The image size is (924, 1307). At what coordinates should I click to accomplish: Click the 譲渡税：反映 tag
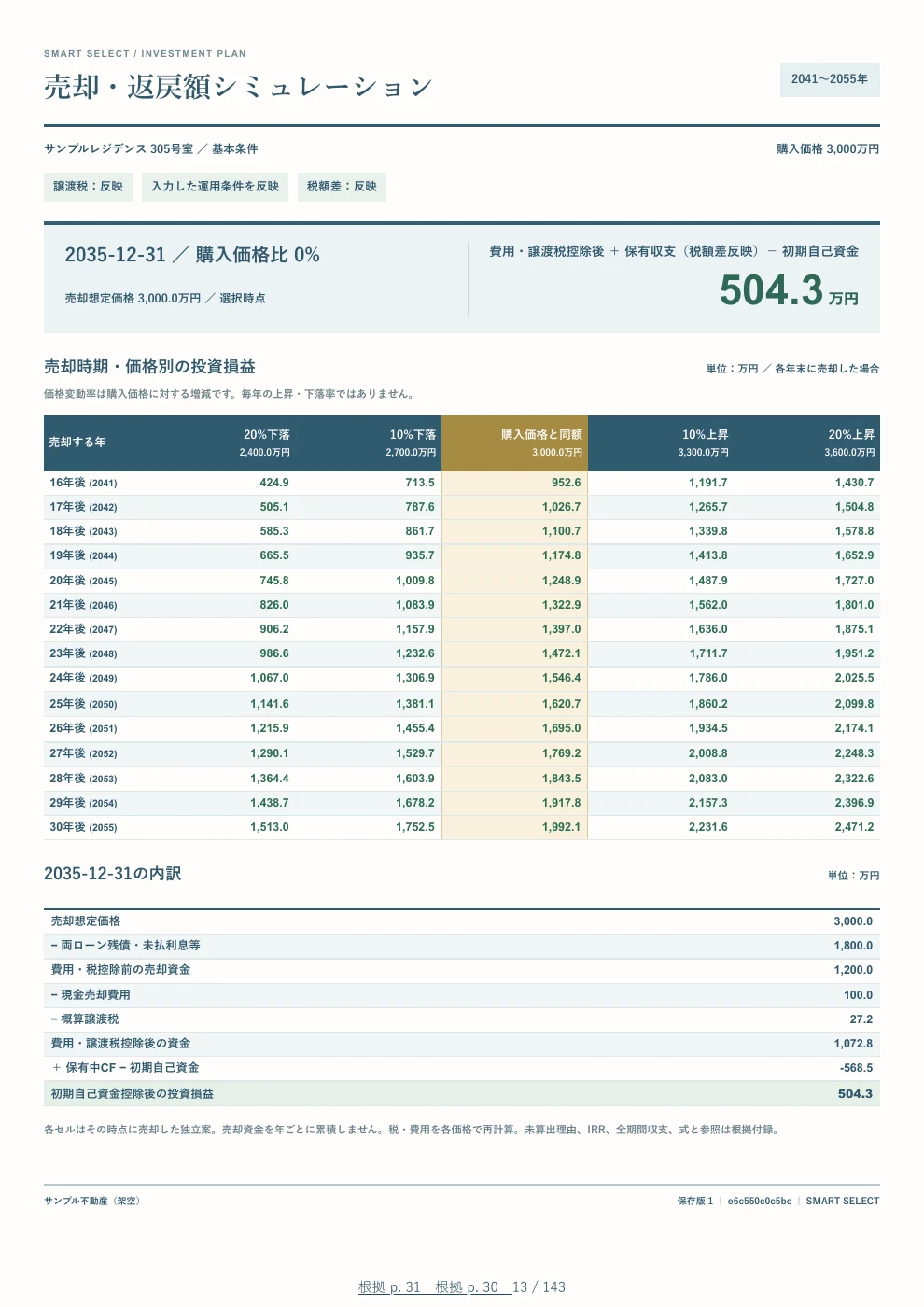tap(89, 187)
